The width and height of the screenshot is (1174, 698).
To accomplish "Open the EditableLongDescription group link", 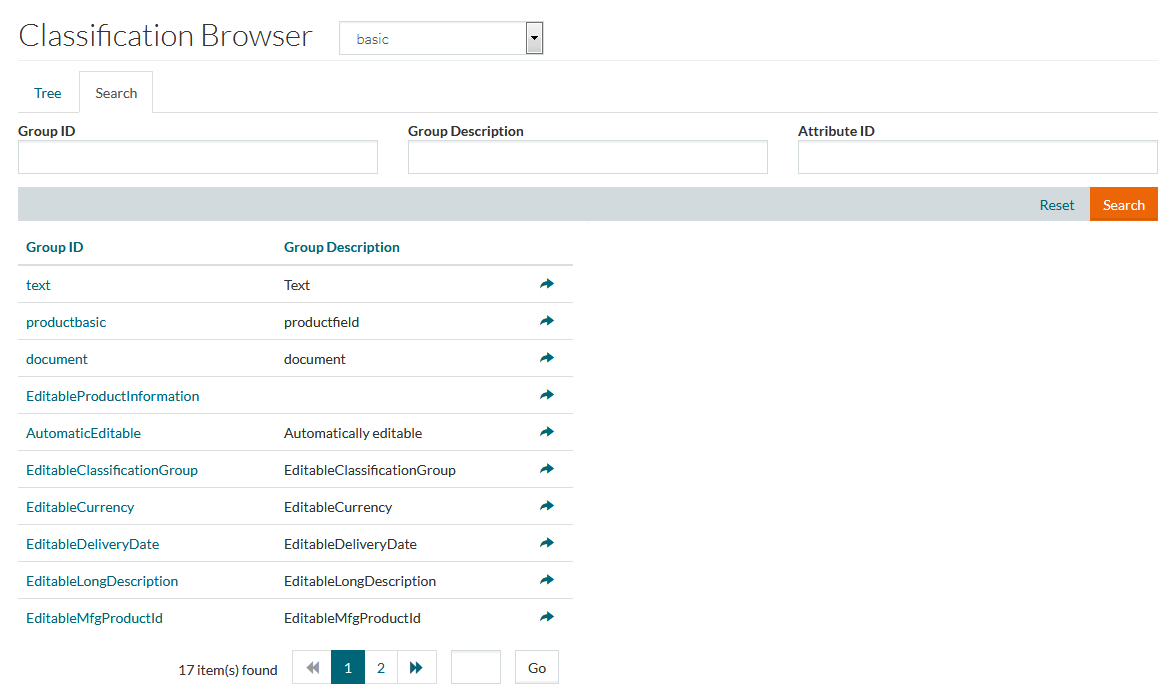I will coord(102,581).
